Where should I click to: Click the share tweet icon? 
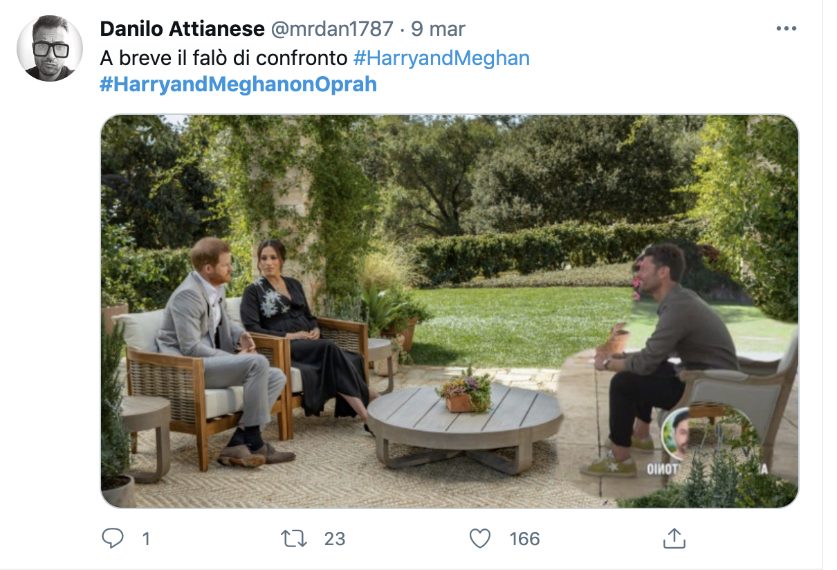[675, 538]
